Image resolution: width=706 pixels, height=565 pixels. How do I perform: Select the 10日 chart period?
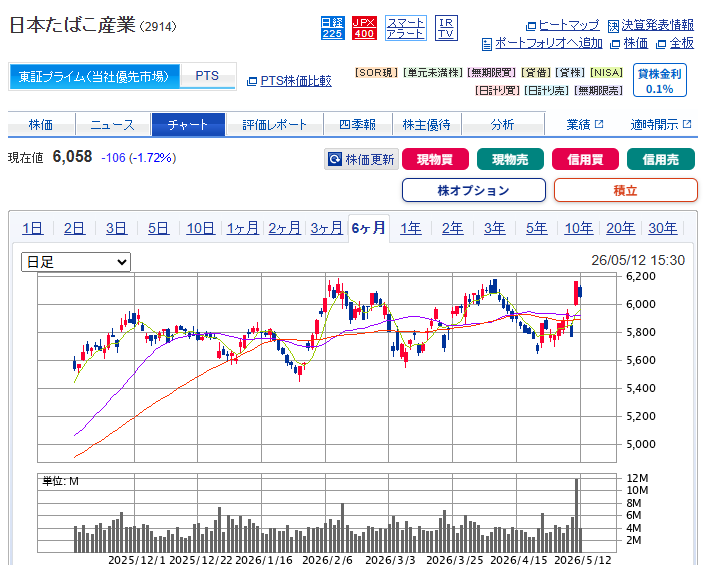pyautogui.click(x=200, y=228)
